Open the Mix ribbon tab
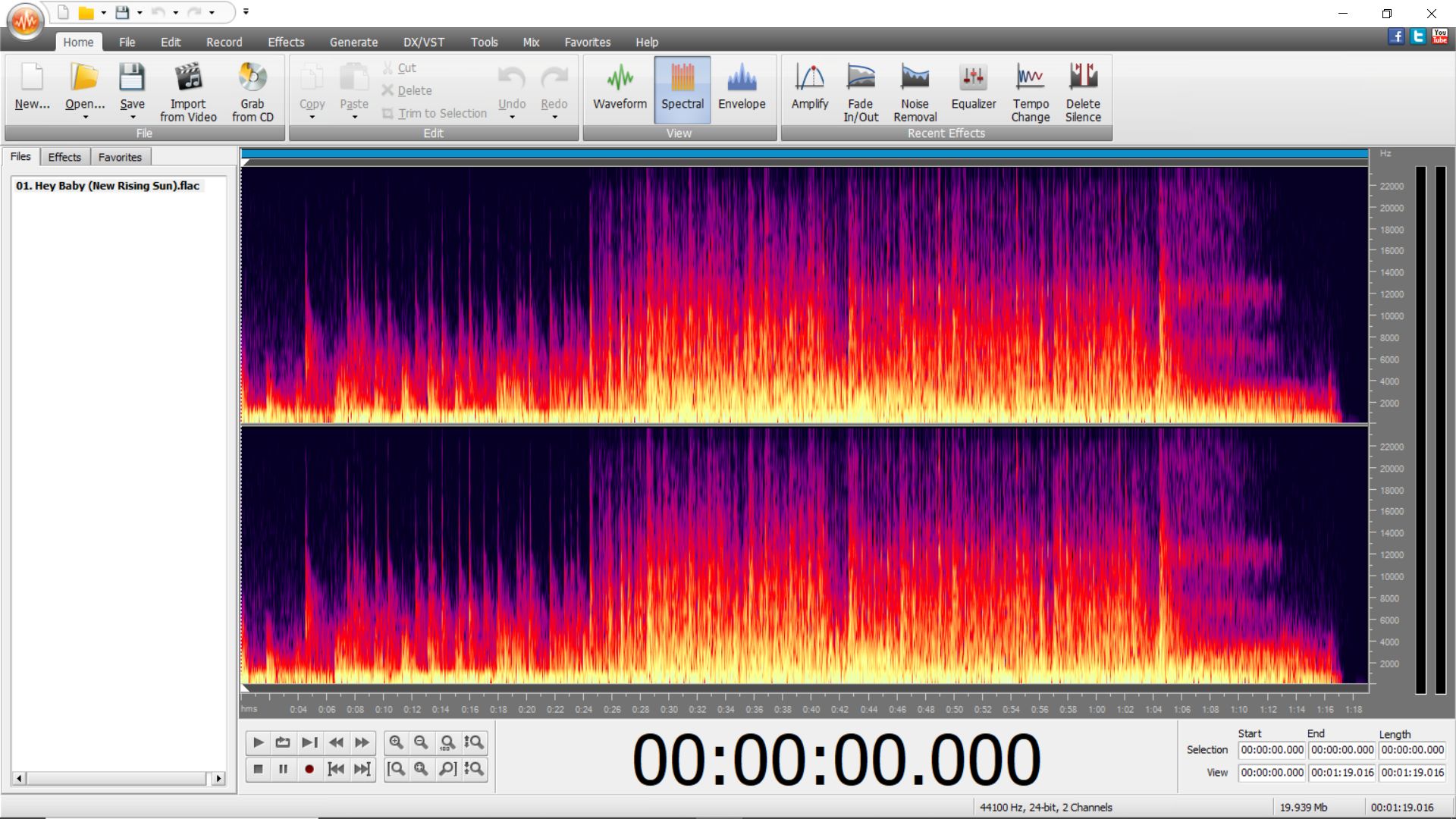Viewport: 1456px width, 819px height. pos(531,42)
